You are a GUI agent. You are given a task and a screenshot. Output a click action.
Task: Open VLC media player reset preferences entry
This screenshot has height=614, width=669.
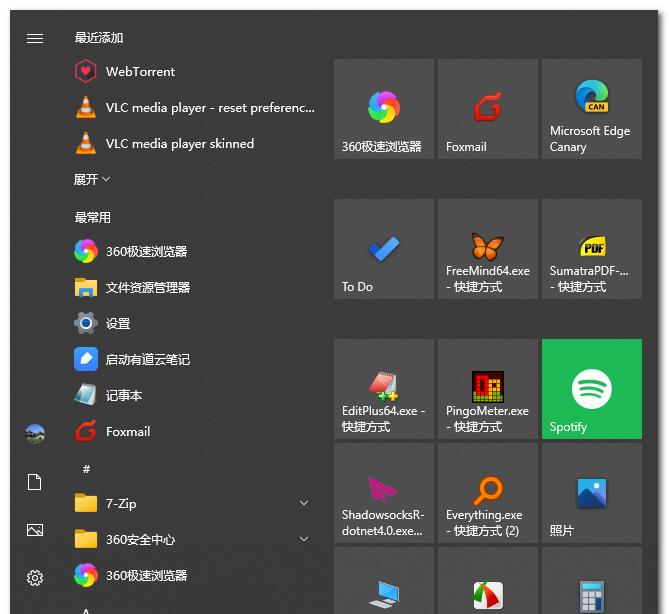[x=195, y=108]
